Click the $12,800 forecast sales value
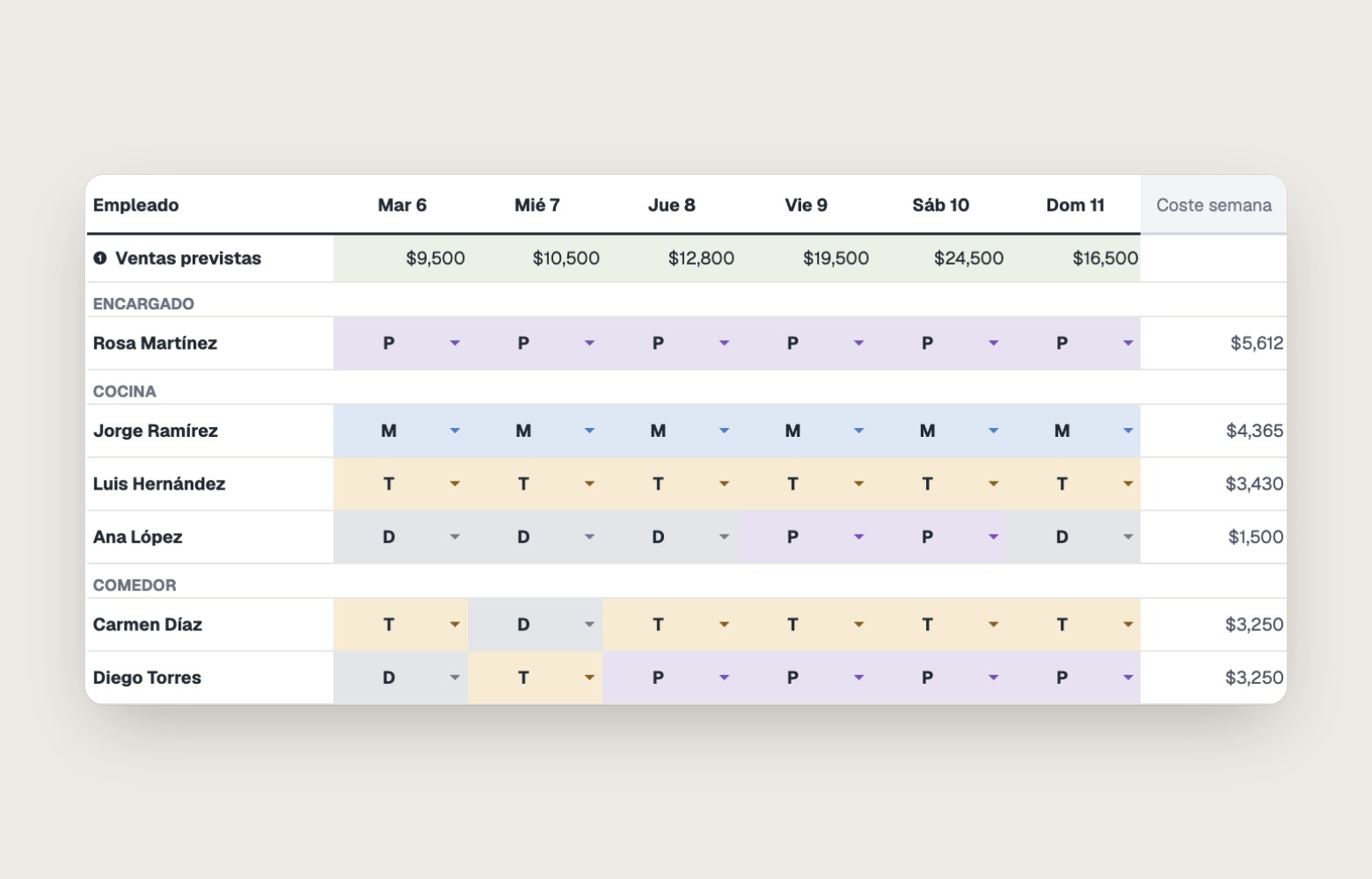 click(701, 258)
